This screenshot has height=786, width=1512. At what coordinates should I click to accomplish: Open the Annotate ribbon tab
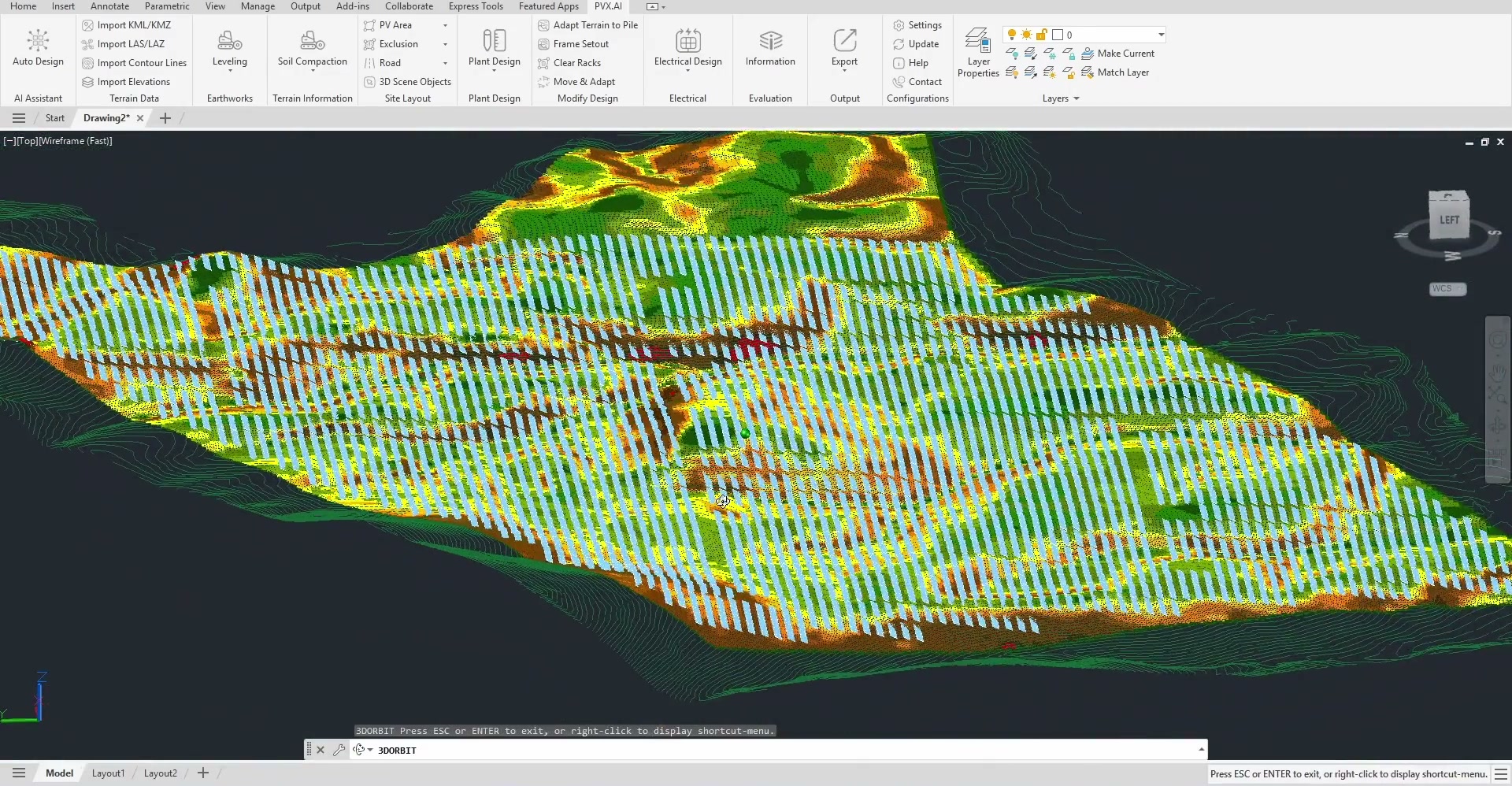click(x=109, y=6)
